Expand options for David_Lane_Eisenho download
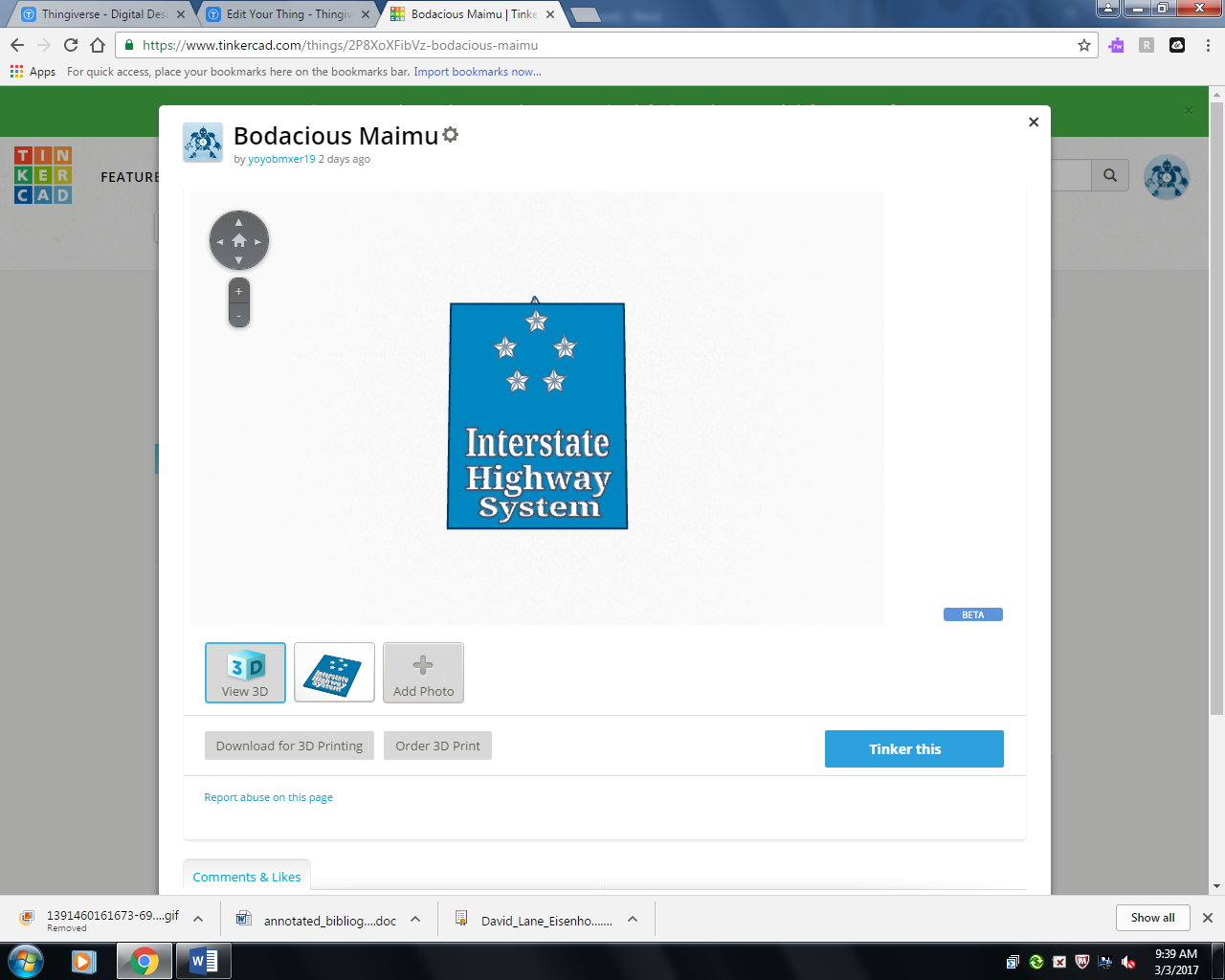This screenshot has height=980, width=1225. (x=633, y=919)
